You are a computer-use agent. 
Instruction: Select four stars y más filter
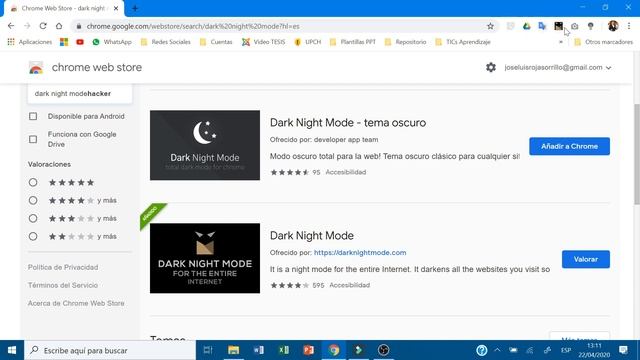[x=33, y=200]
